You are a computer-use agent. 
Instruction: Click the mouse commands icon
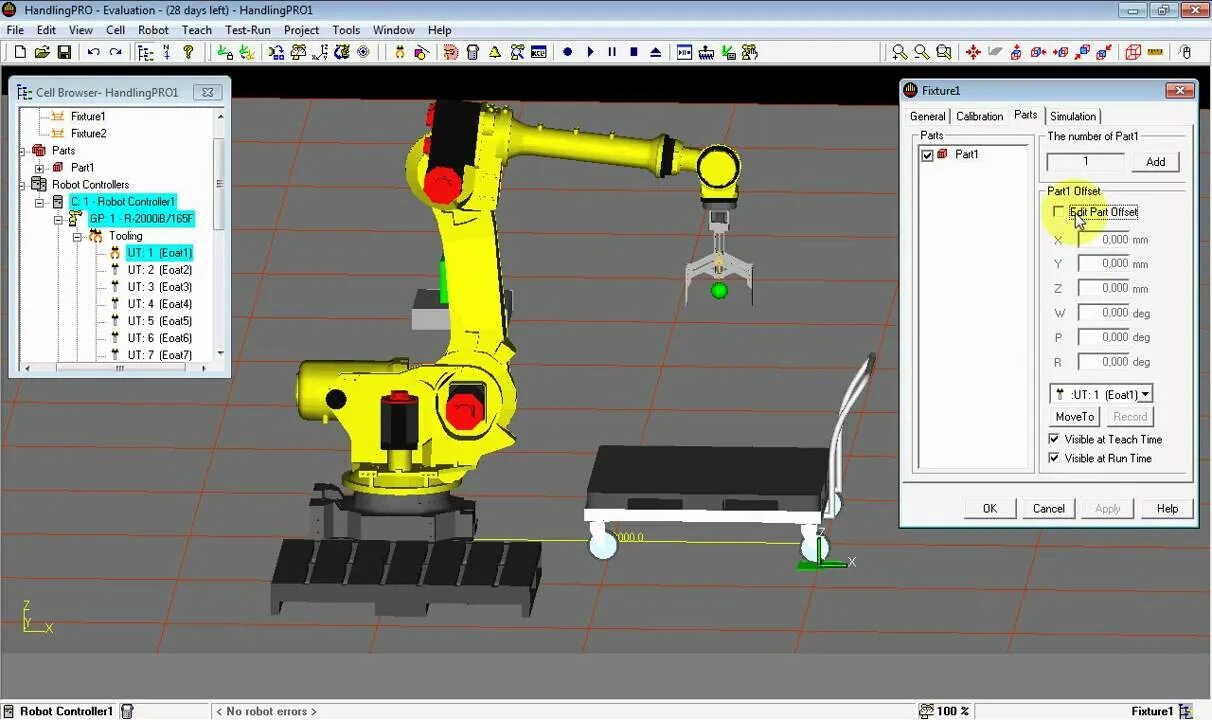click(1185, 52)
